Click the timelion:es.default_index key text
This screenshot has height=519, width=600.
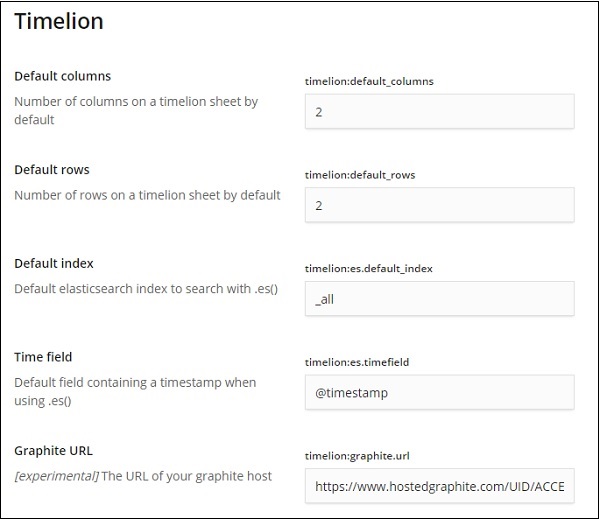[368, 268]
